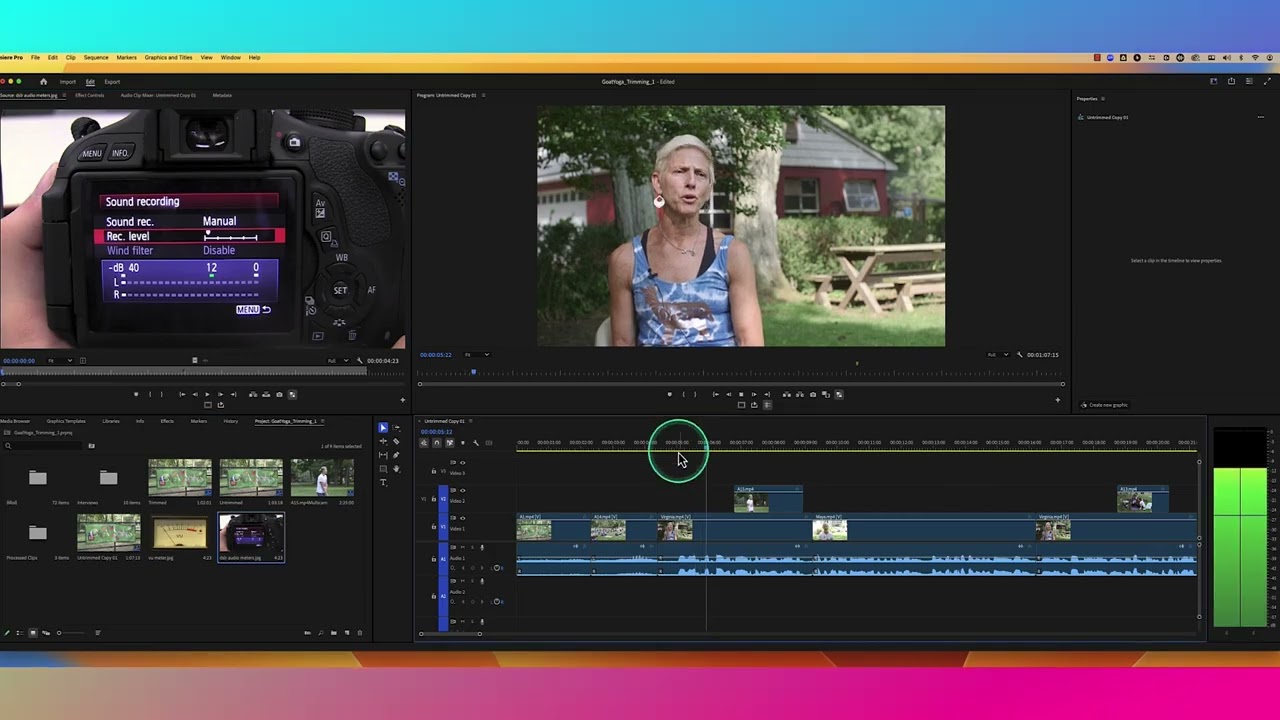Select the Rectangle tool
The image size is (1280, 720).
383,469
